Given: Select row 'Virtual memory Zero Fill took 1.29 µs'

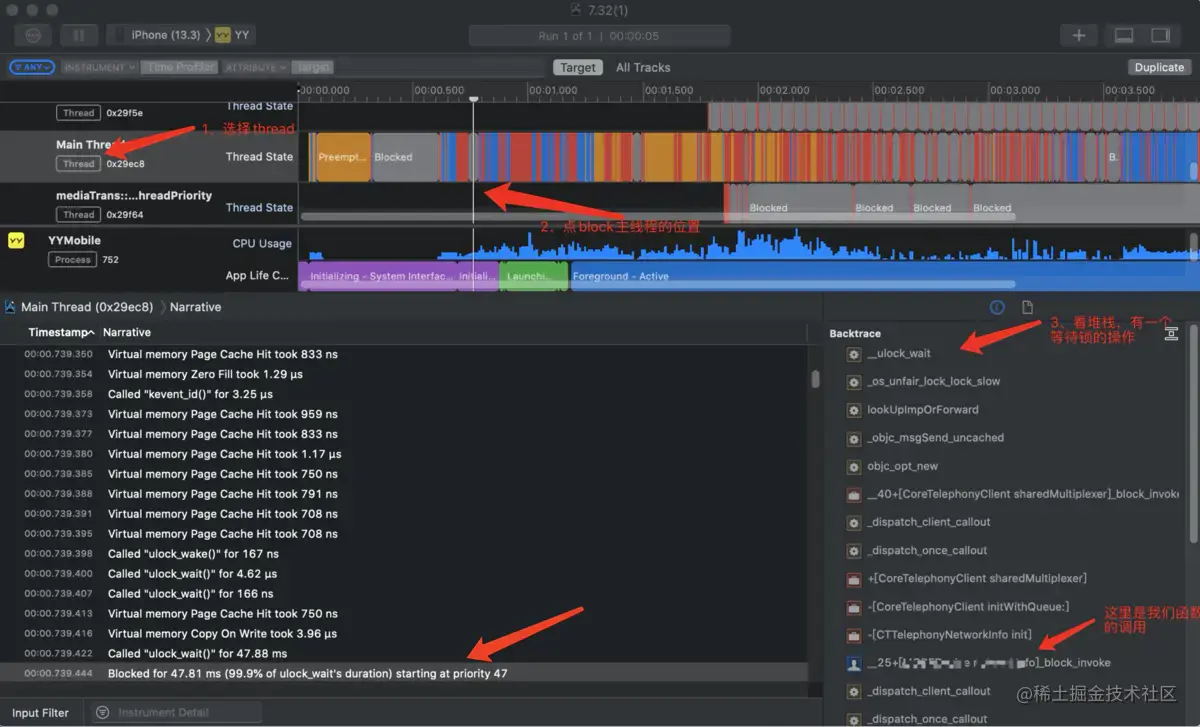Looking at the screenshot, I should [403, 374].
